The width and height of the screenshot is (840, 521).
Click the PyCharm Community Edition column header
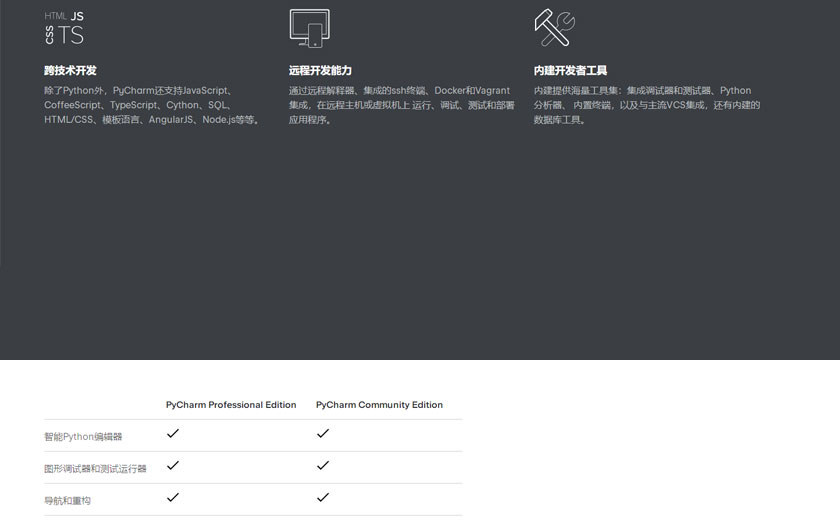(x=379, y=405)
